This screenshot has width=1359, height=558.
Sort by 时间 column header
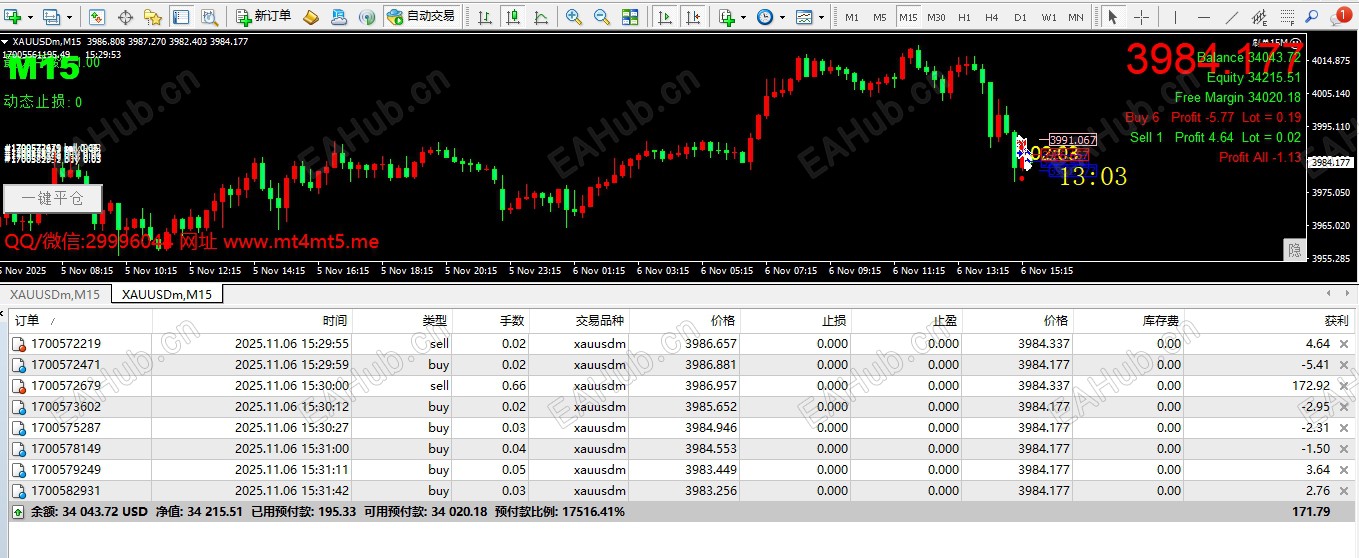click(x=252, y=321)
